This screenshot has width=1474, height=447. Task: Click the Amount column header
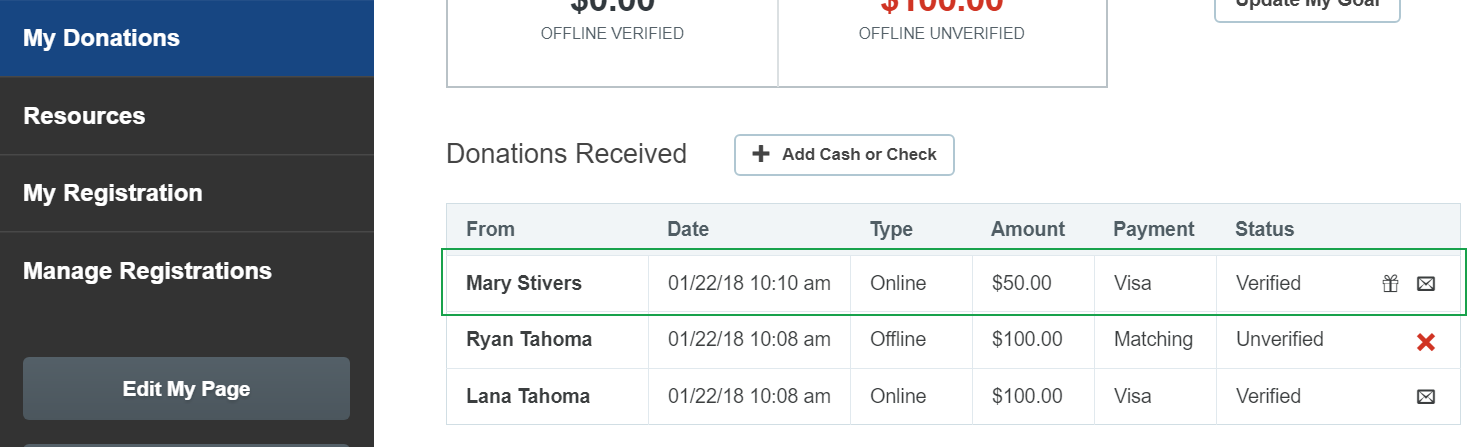1028,229
